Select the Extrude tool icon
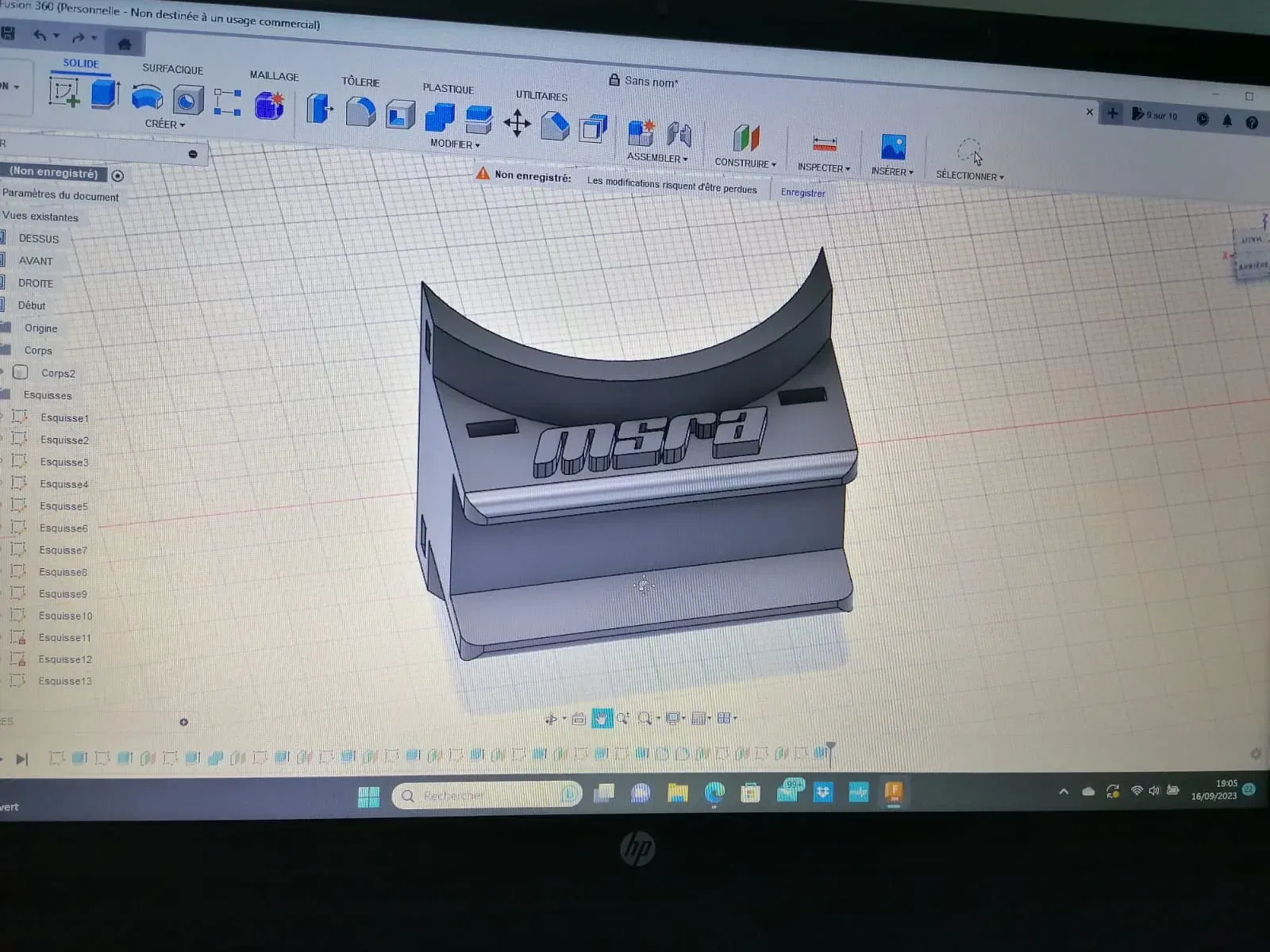1270x952 pixels. [105, 94]
